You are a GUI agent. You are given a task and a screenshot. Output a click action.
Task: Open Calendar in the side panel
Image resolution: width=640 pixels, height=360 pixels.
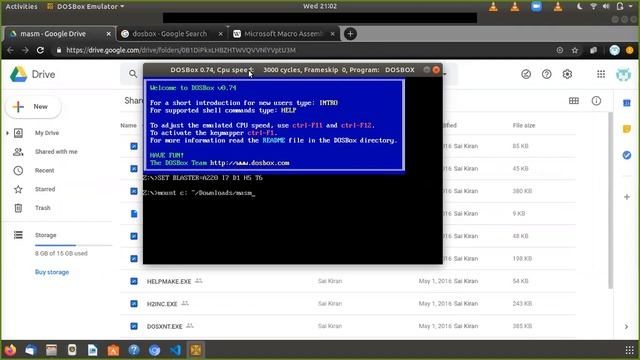pos(627,103)
